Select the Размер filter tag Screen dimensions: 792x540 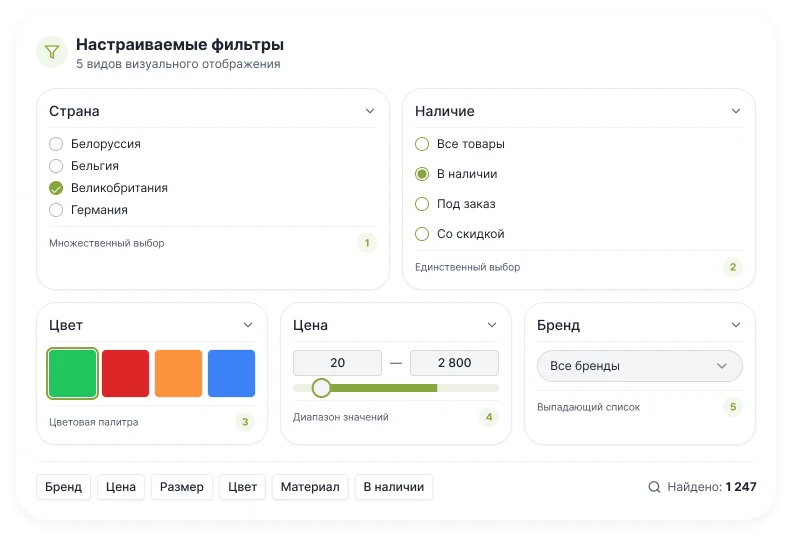tap(182, 487)
